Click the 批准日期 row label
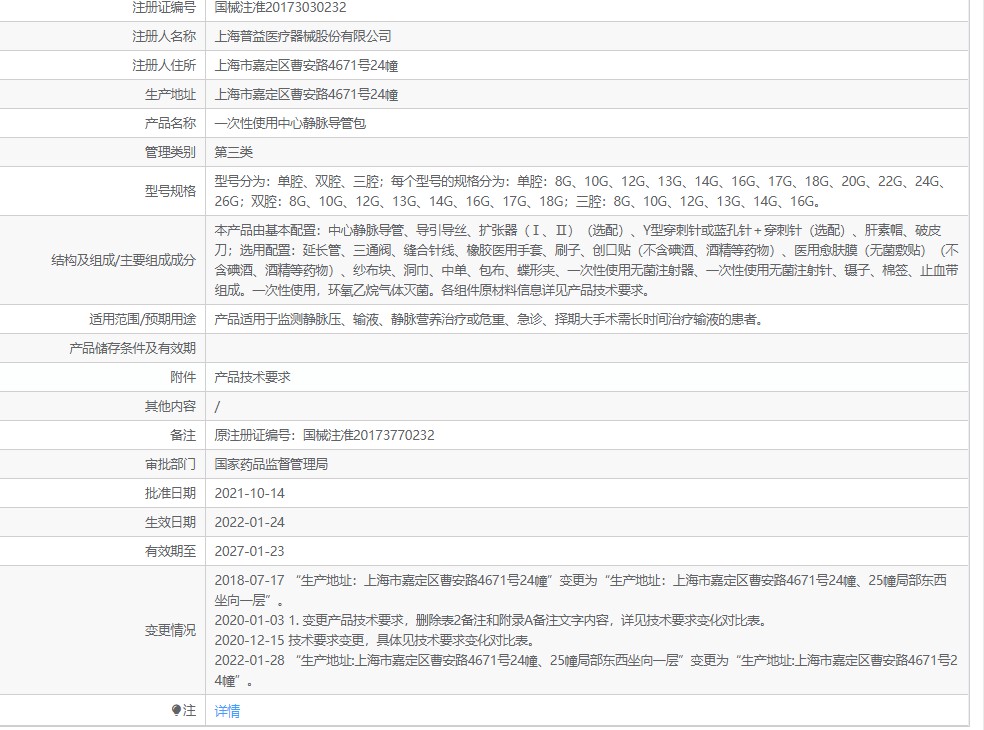The height and width of the screenshot is (730, 984). pyautogui.click(x=170, y=493)
